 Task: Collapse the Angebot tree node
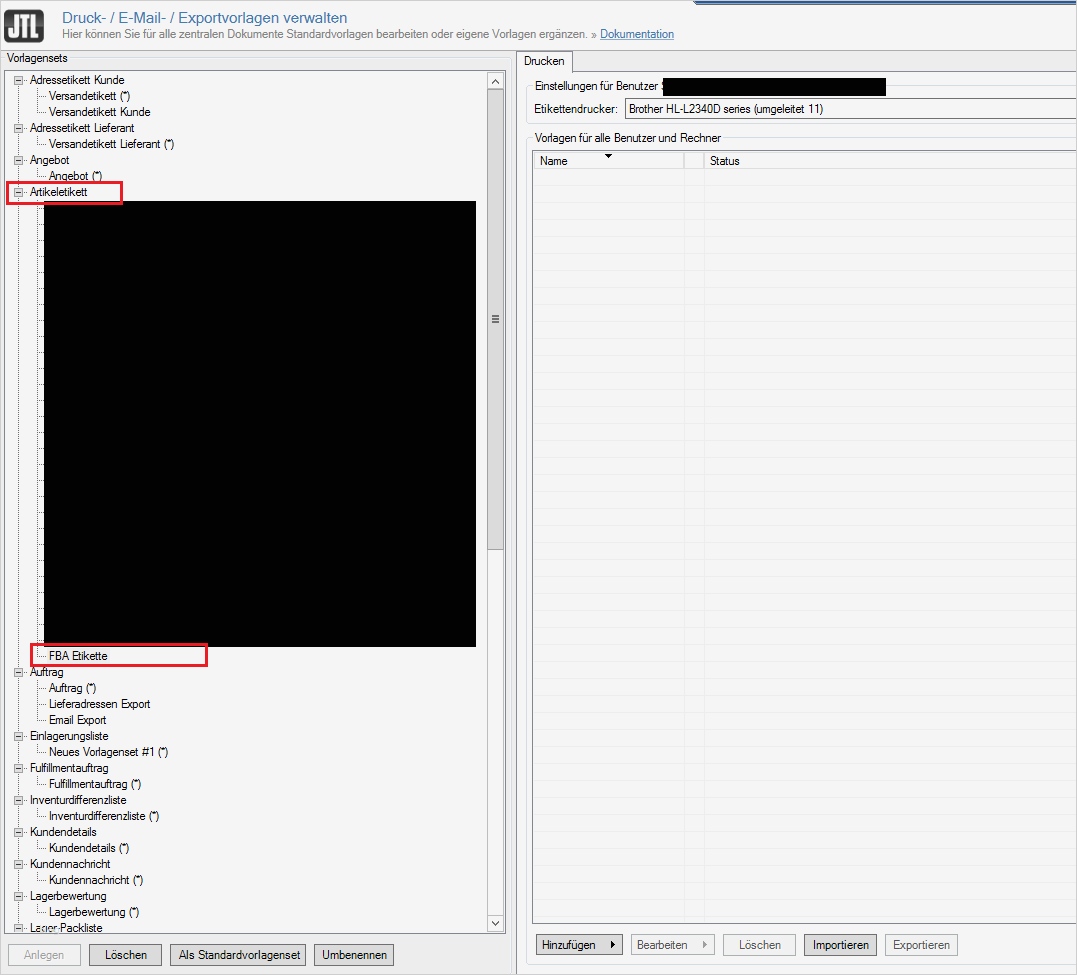[19, 160]
